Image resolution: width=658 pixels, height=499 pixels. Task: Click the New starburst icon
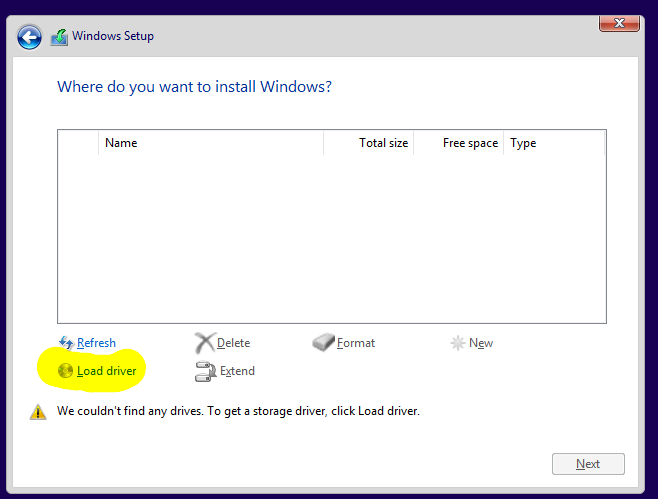pyautogui.click(x=458, y=343)
